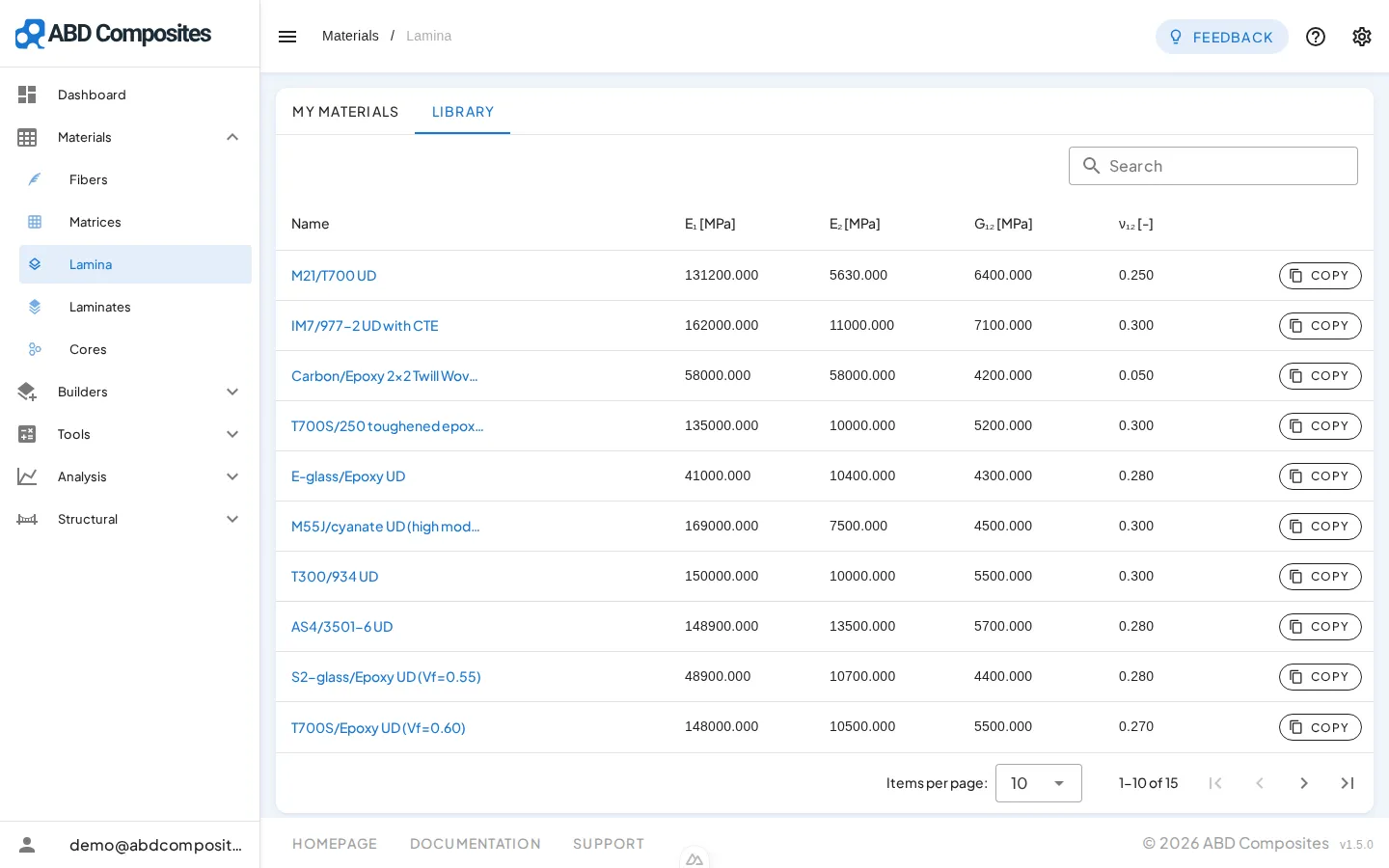Click the Fibers feather icon

click(x=35, y=179)
